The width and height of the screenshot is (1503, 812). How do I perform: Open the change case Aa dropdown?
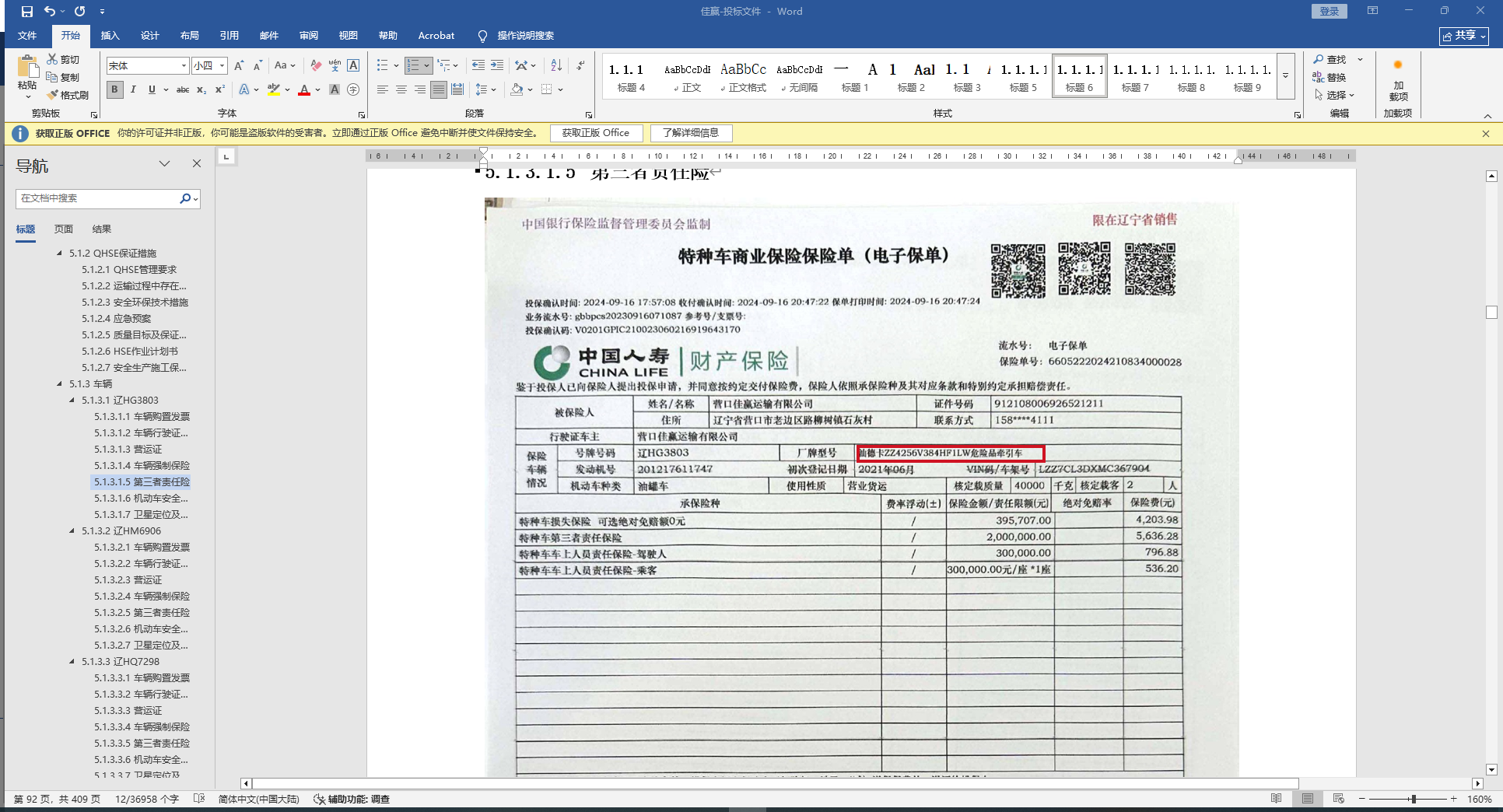pyautogui.click(x=285, y=66)
